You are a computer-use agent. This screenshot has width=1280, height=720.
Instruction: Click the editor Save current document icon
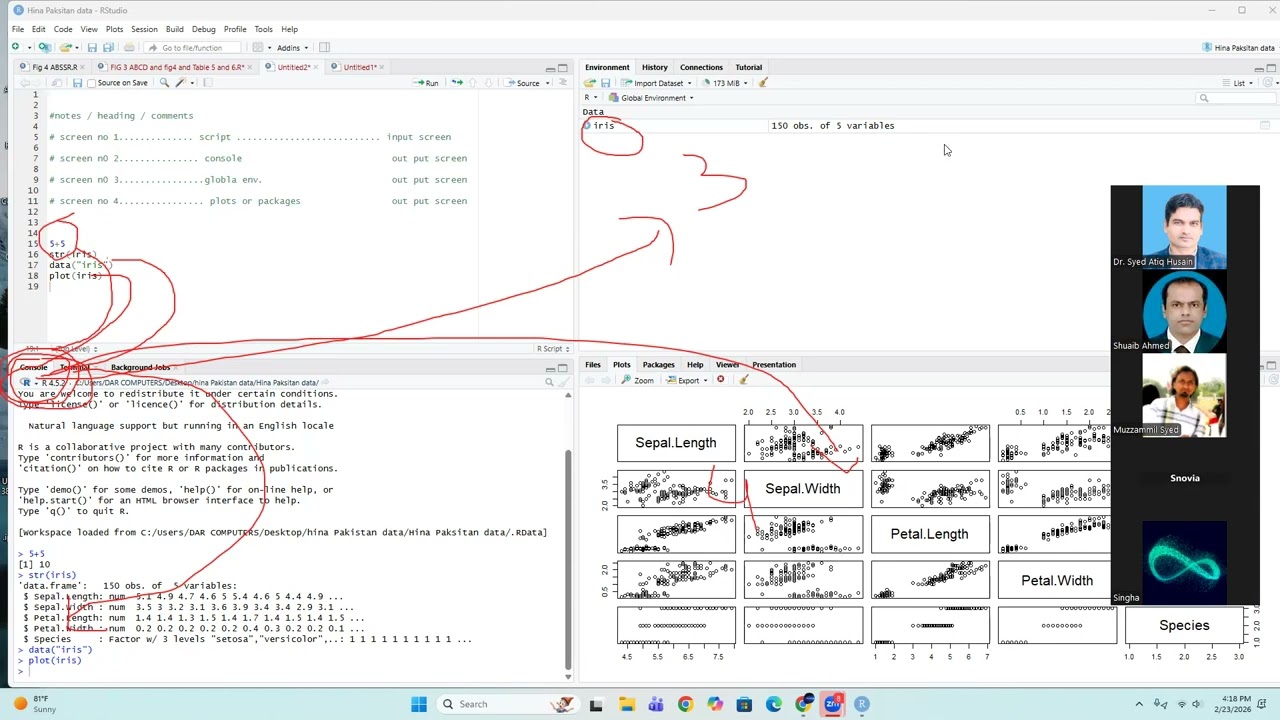[76, 83]
